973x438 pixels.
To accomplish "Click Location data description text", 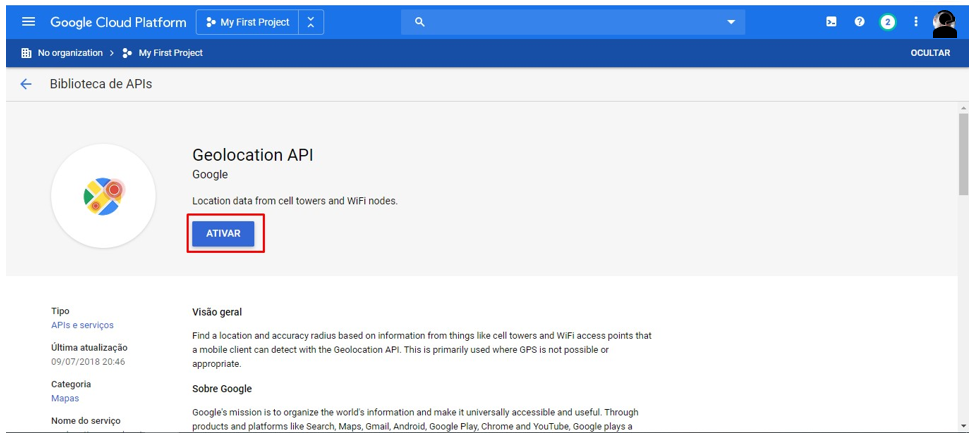I will 295,201.
